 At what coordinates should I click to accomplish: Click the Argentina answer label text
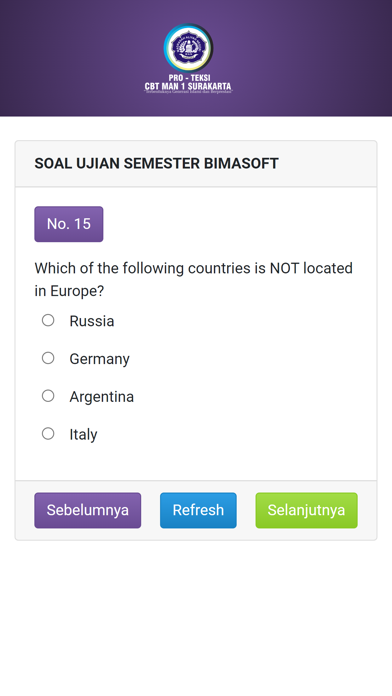pos(101,396)
